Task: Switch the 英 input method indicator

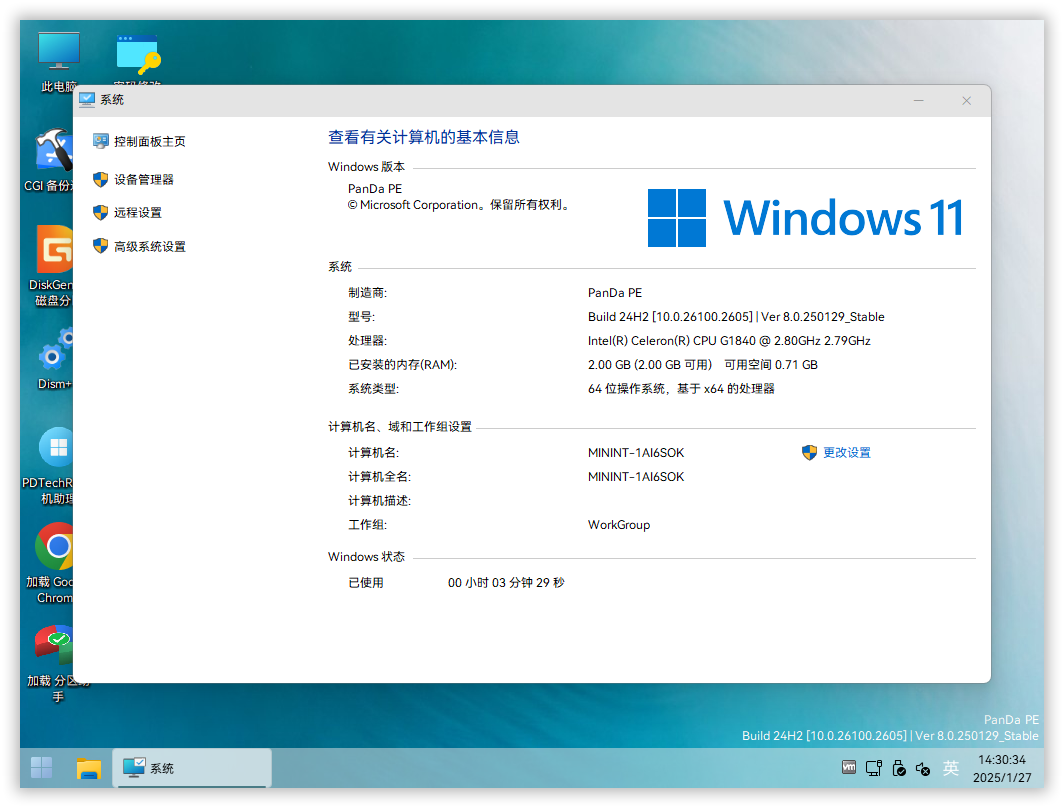Action: [951, 768]
